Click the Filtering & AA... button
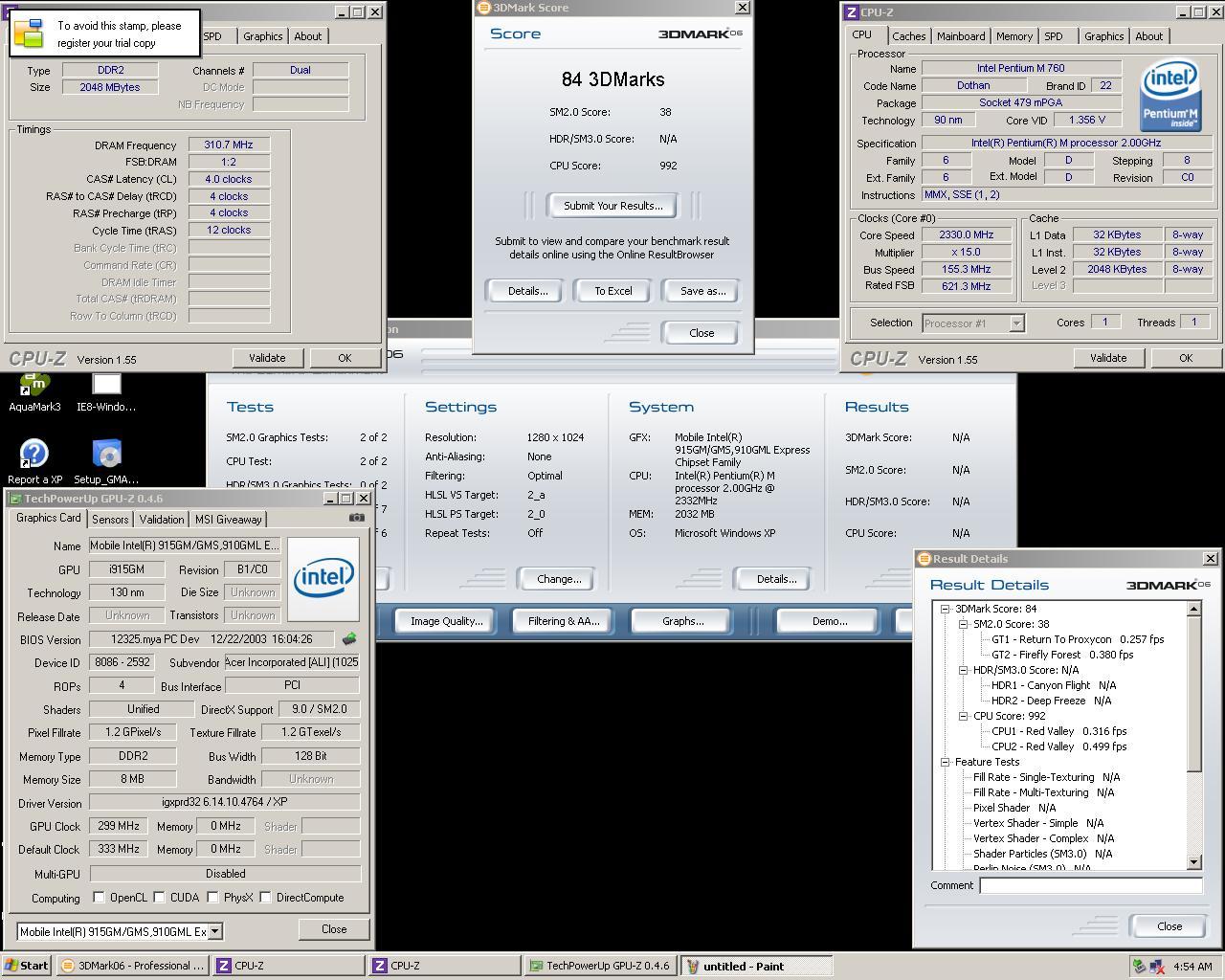Image resolution: width=1225 pixels, height=980 pixels. click(x=564, y=621)
